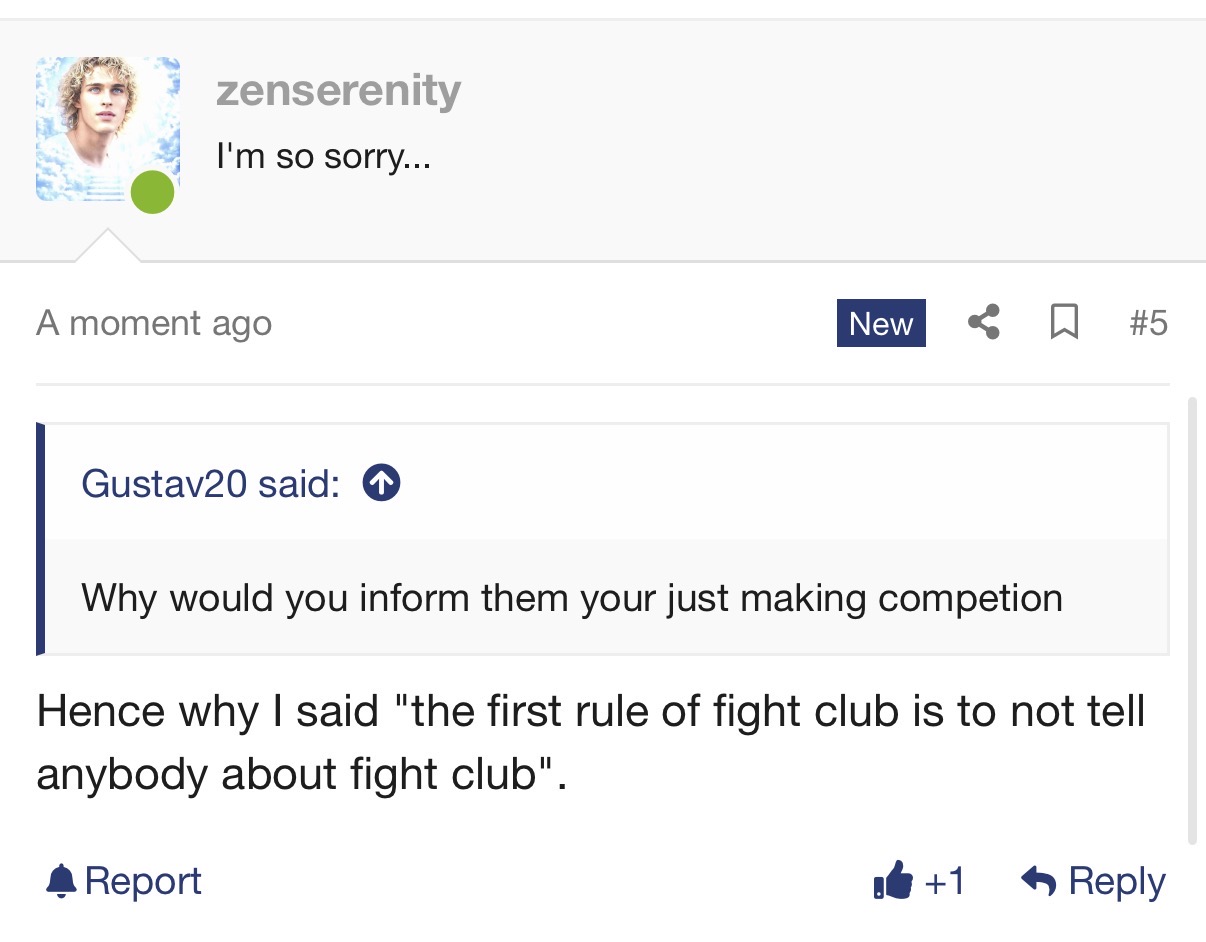Click the vertical scrollbar on the right edge

[1192, 620]
